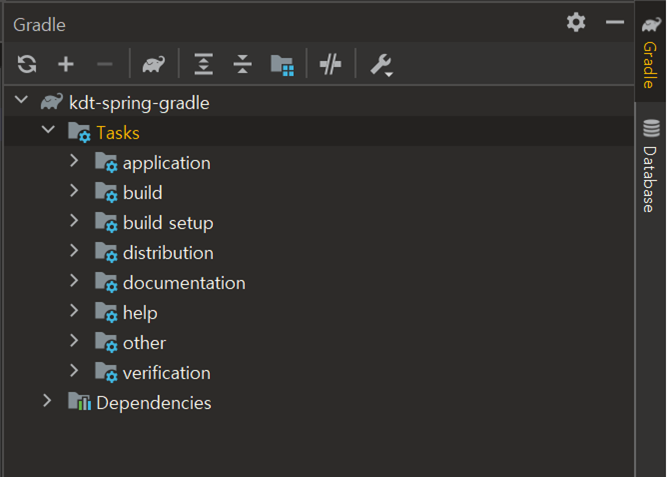The image size is (667, 477).
Task: Click the Gradle panel title
Action: 40,25
